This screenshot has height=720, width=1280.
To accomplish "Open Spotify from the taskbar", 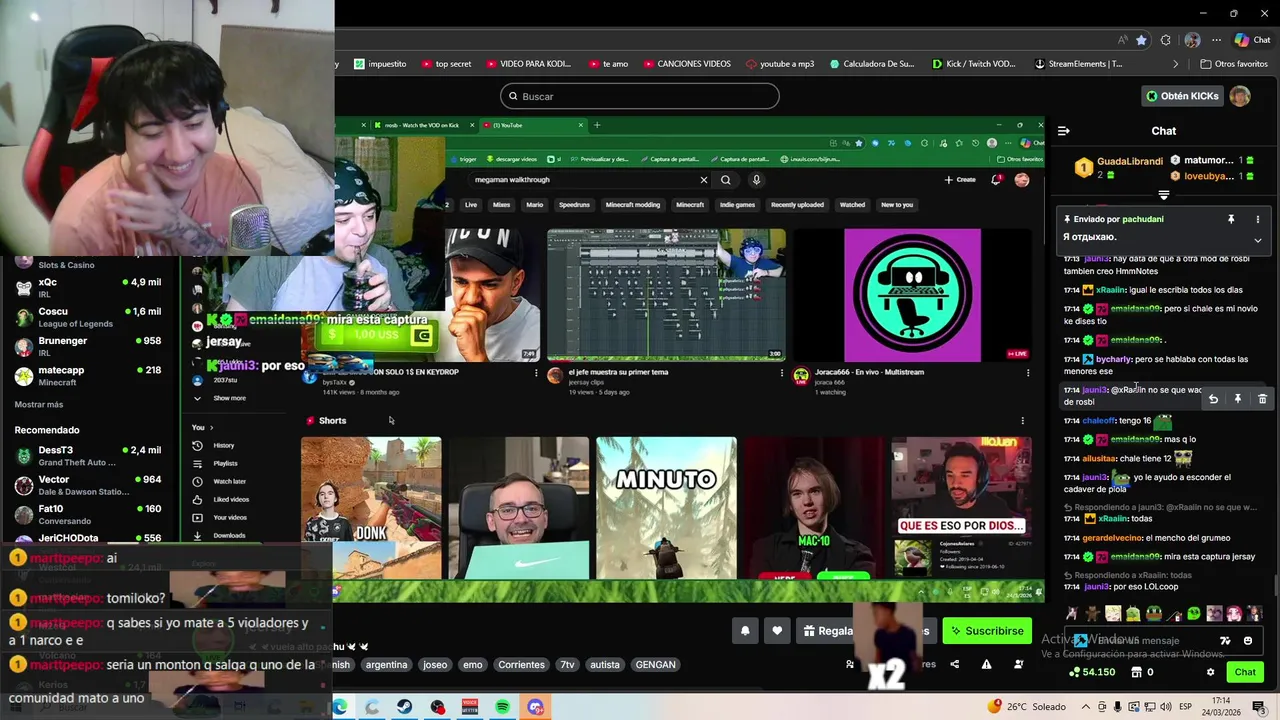I will click(502, 707).
